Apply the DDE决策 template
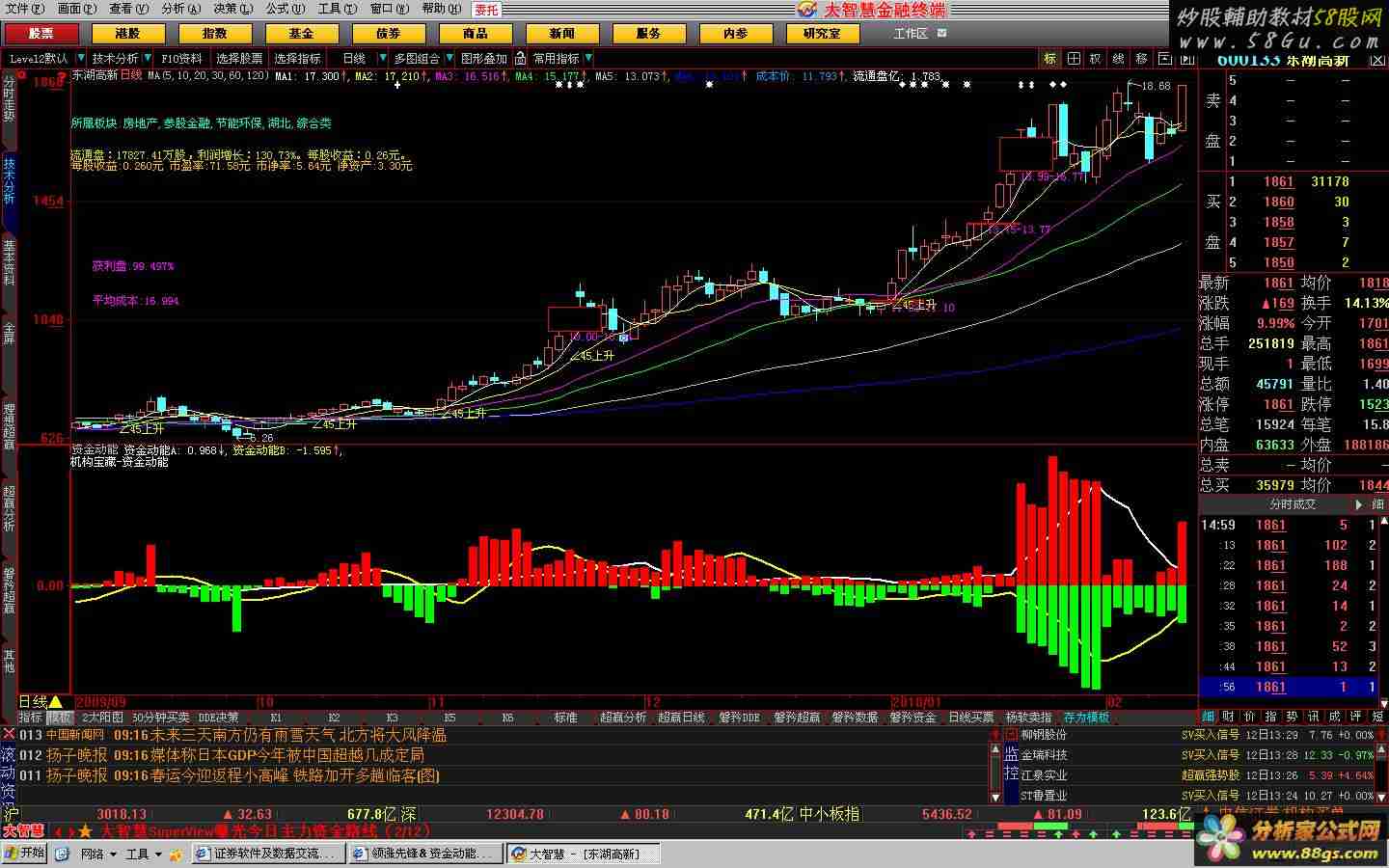The height and width of the screenshot is (868, 1389). [219, 718]
